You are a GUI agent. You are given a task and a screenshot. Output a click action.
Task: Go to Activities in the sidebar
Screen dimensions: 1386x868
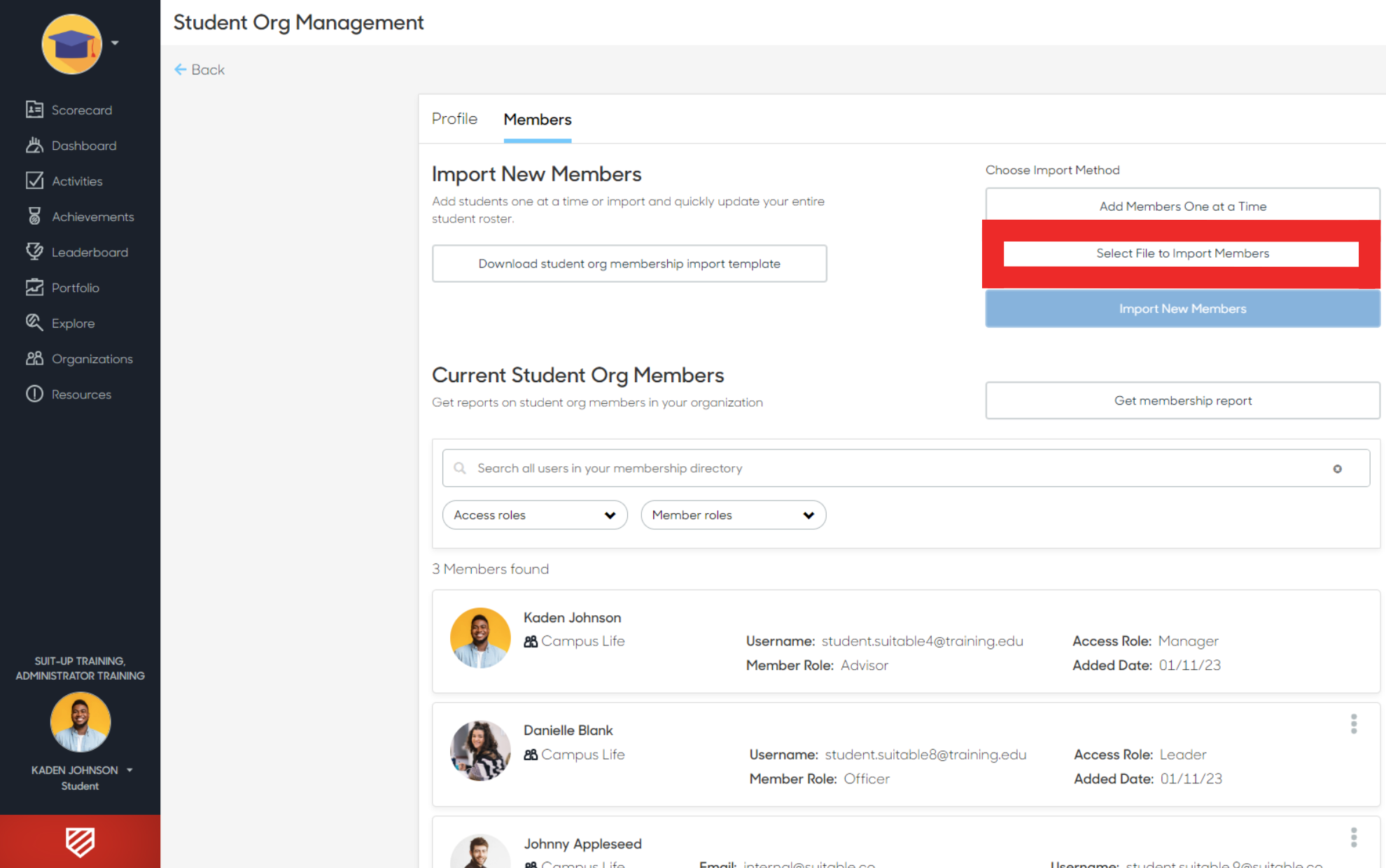coord(64,181)
